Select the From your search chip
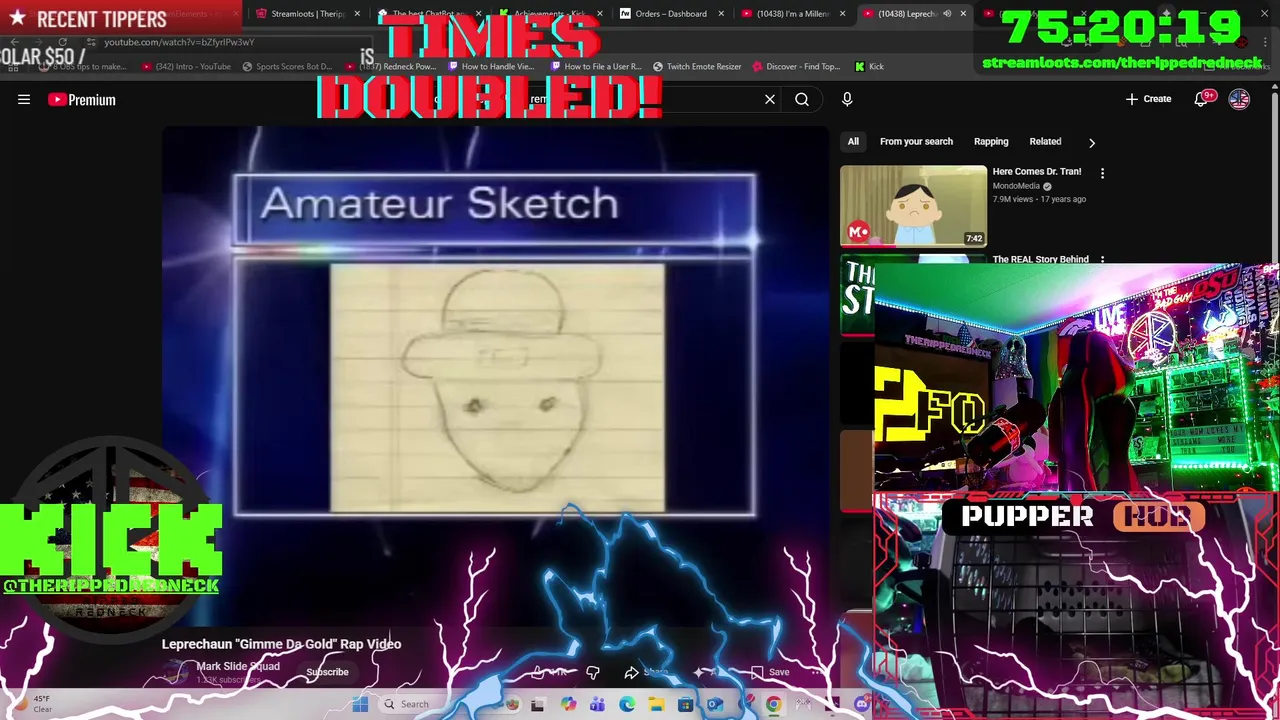Image resolution: width=1280 pixels, height=720 pixels. coord(916,142)
